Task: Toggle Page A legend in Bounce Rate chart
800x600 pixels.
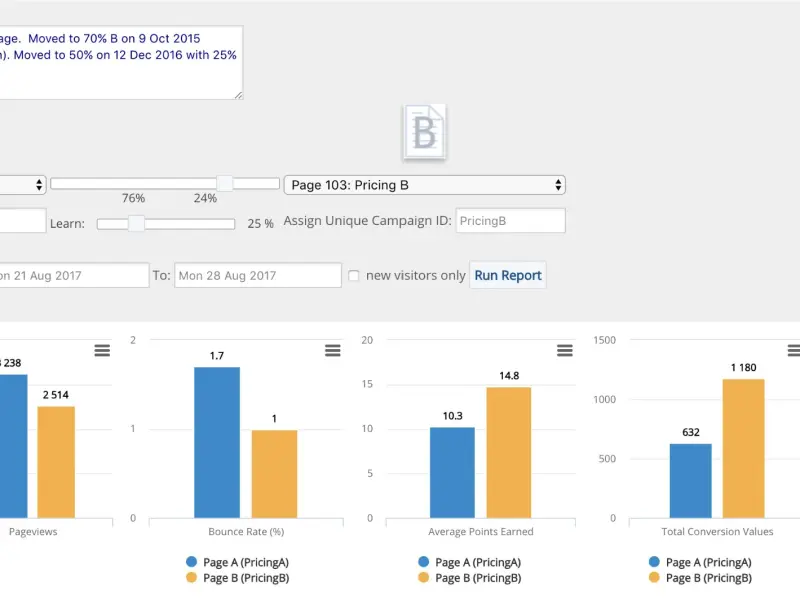Action: pos(238,562)
